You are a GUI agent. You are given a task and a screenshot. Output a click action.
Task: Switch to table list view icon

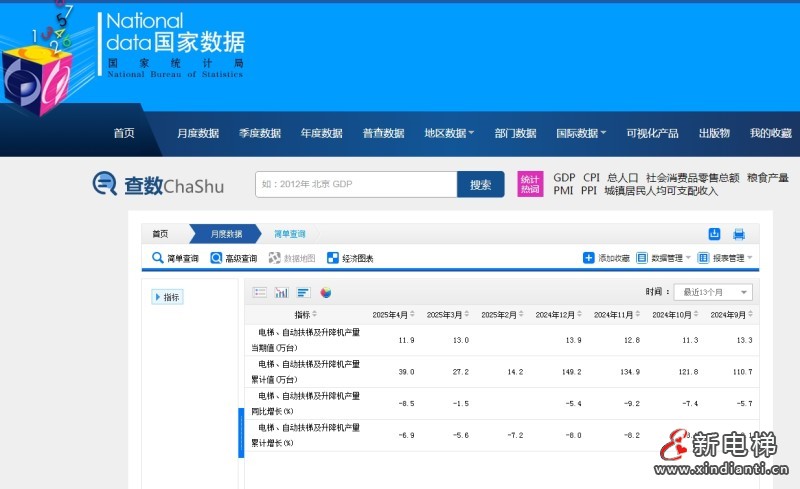pyautogui.click(x=260, y=292)
